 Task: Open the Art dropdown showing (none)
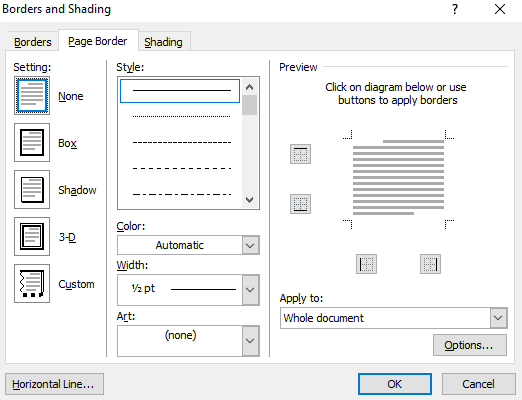pos(188,341)
